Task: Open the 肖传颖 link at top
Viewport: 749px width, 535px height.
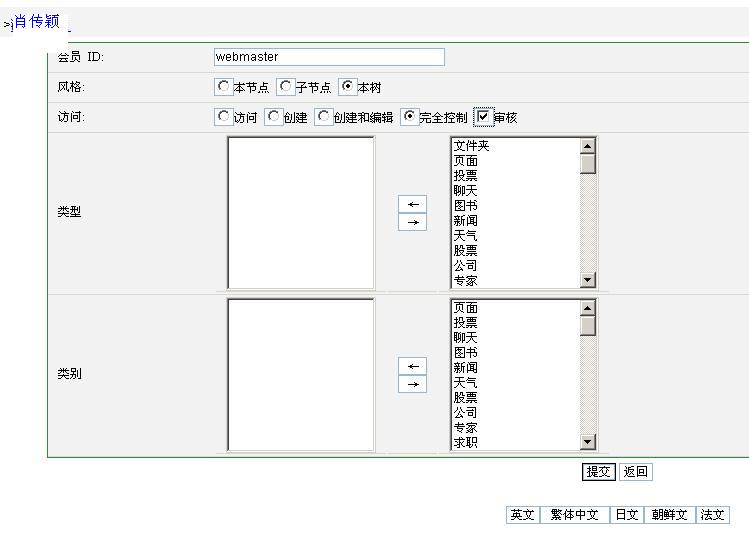Action: click(36, 21)
